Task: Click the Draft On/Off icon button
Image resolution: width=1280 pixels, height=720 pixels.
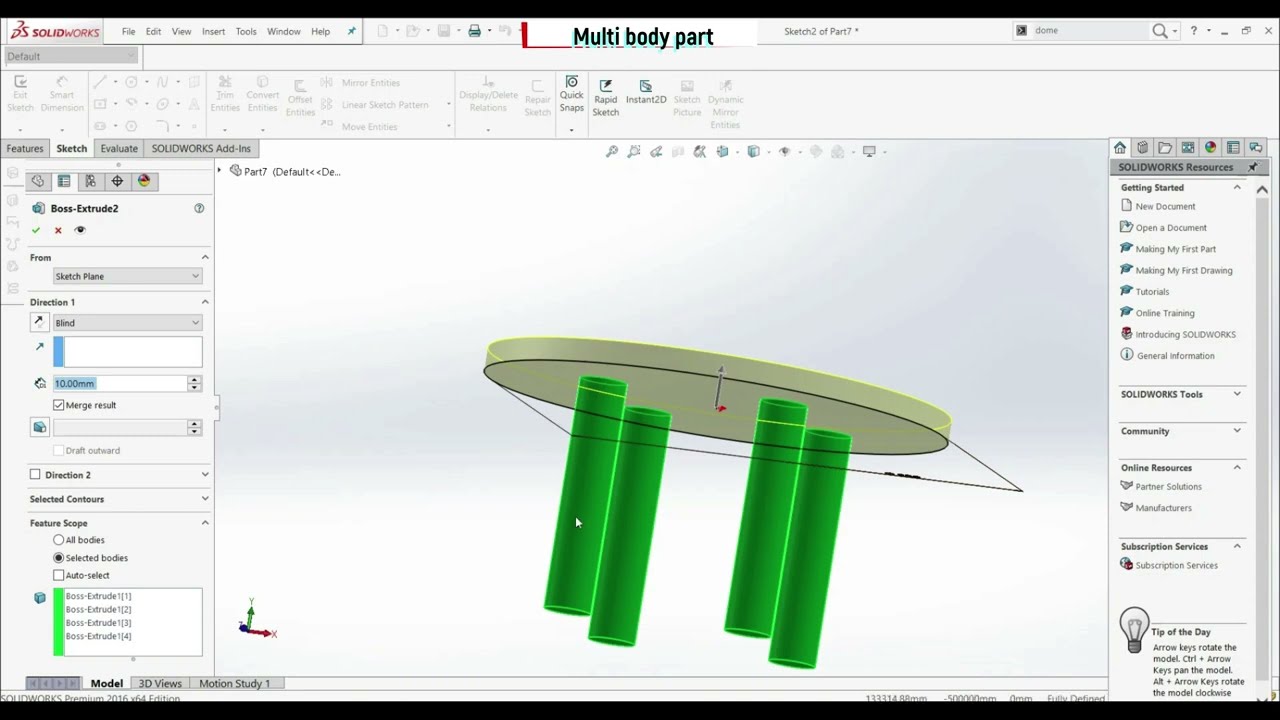Action: [x=39, y=427]
